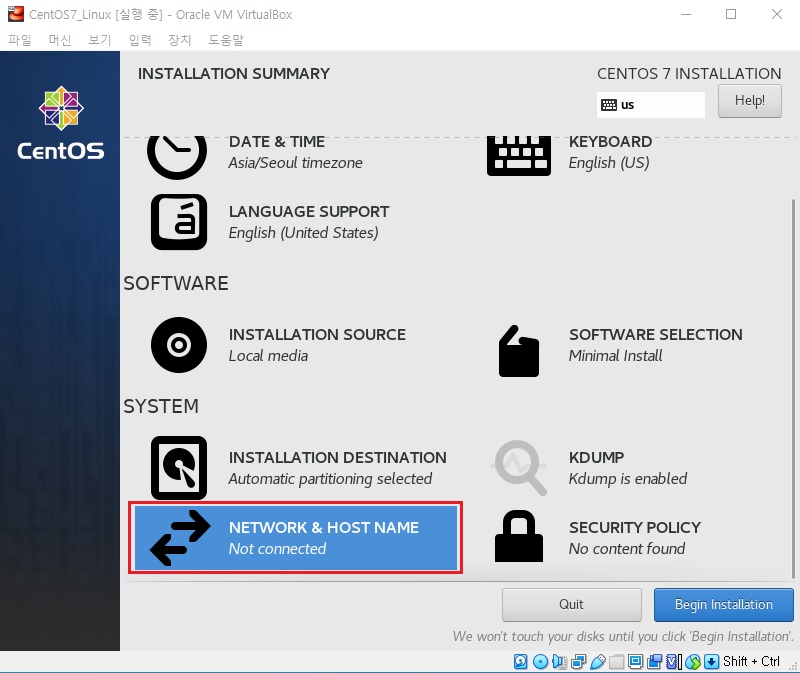
Task: Click the 'us' keyboard layout indicator
Action: click(x=651, y=105)
